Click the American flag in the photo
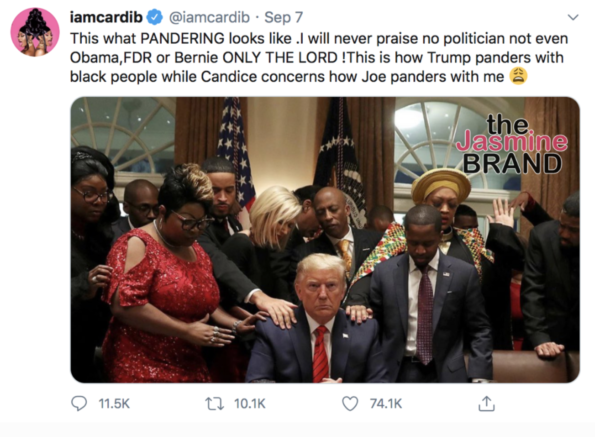This screenshot has height=437, width=595. pos(235,152)
